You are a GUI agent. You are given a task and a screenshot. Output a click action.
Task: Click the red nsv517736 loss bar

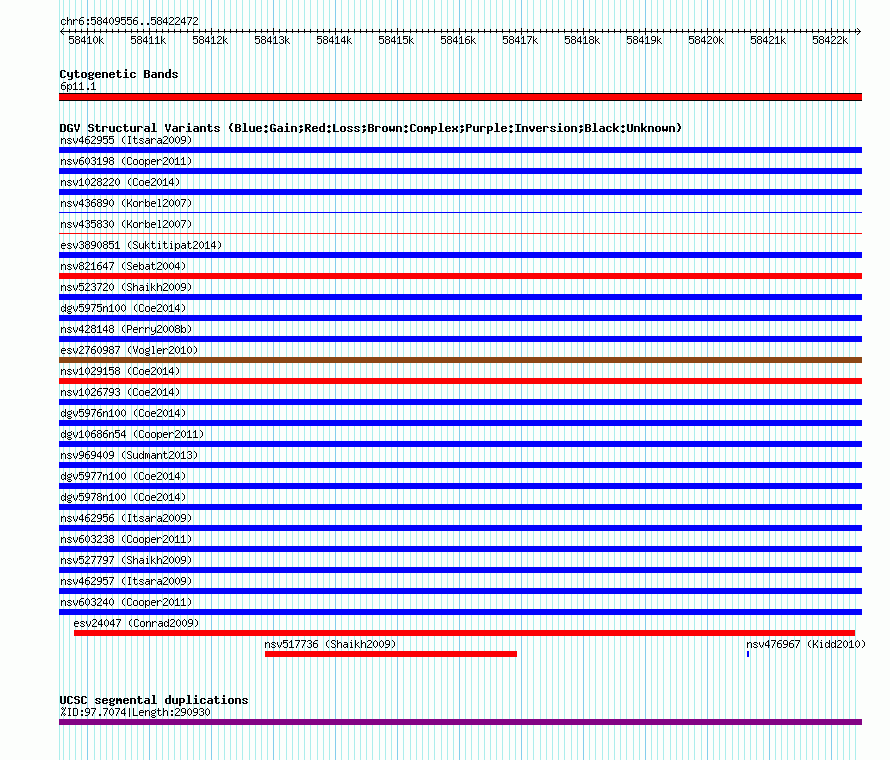point(391,654)
